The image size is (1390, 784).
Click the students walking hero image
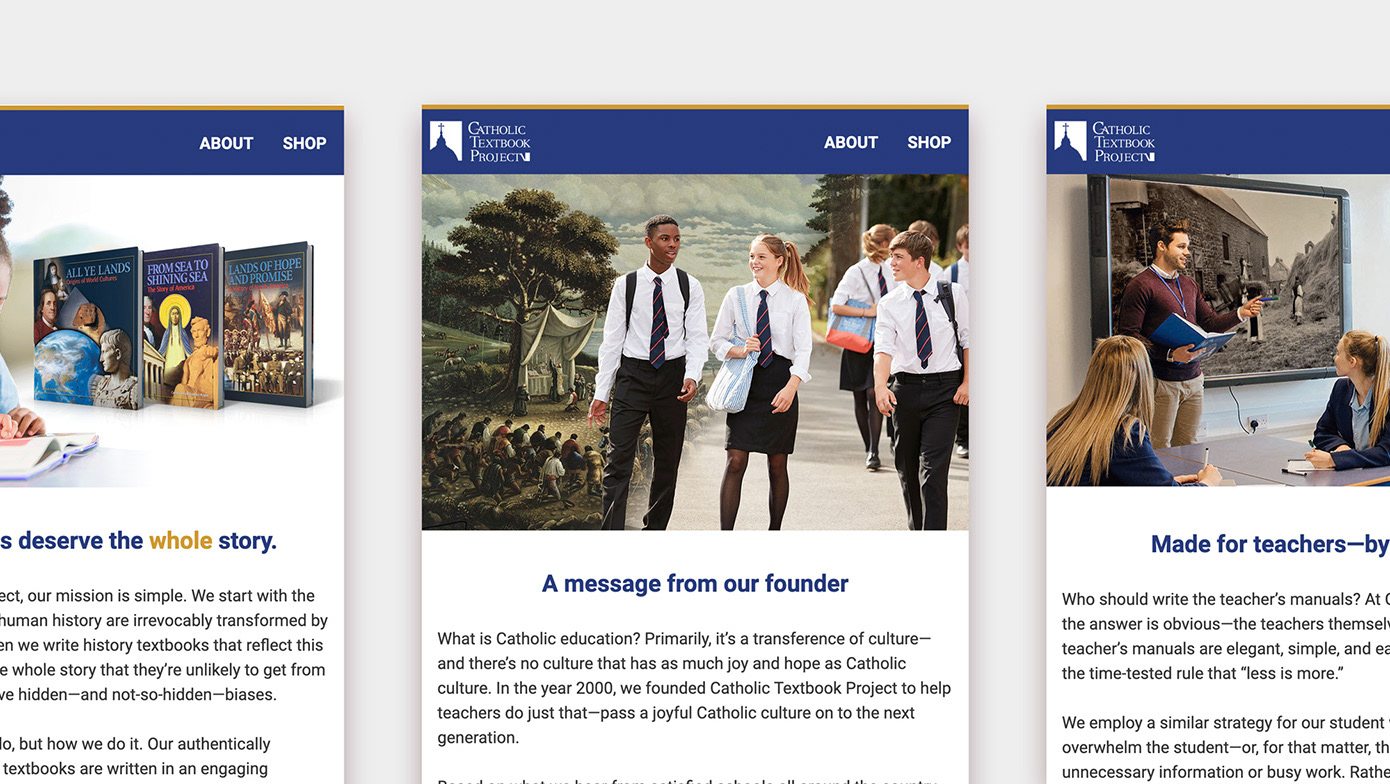point(695,352)
